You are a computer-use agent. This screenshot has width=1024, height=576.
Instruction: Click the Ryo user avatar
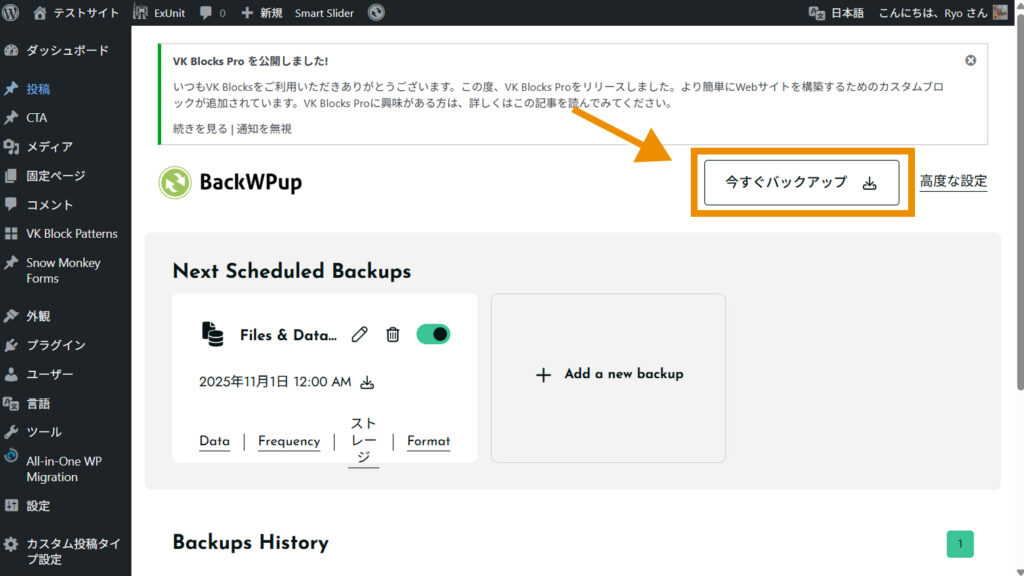point(1000,13)
